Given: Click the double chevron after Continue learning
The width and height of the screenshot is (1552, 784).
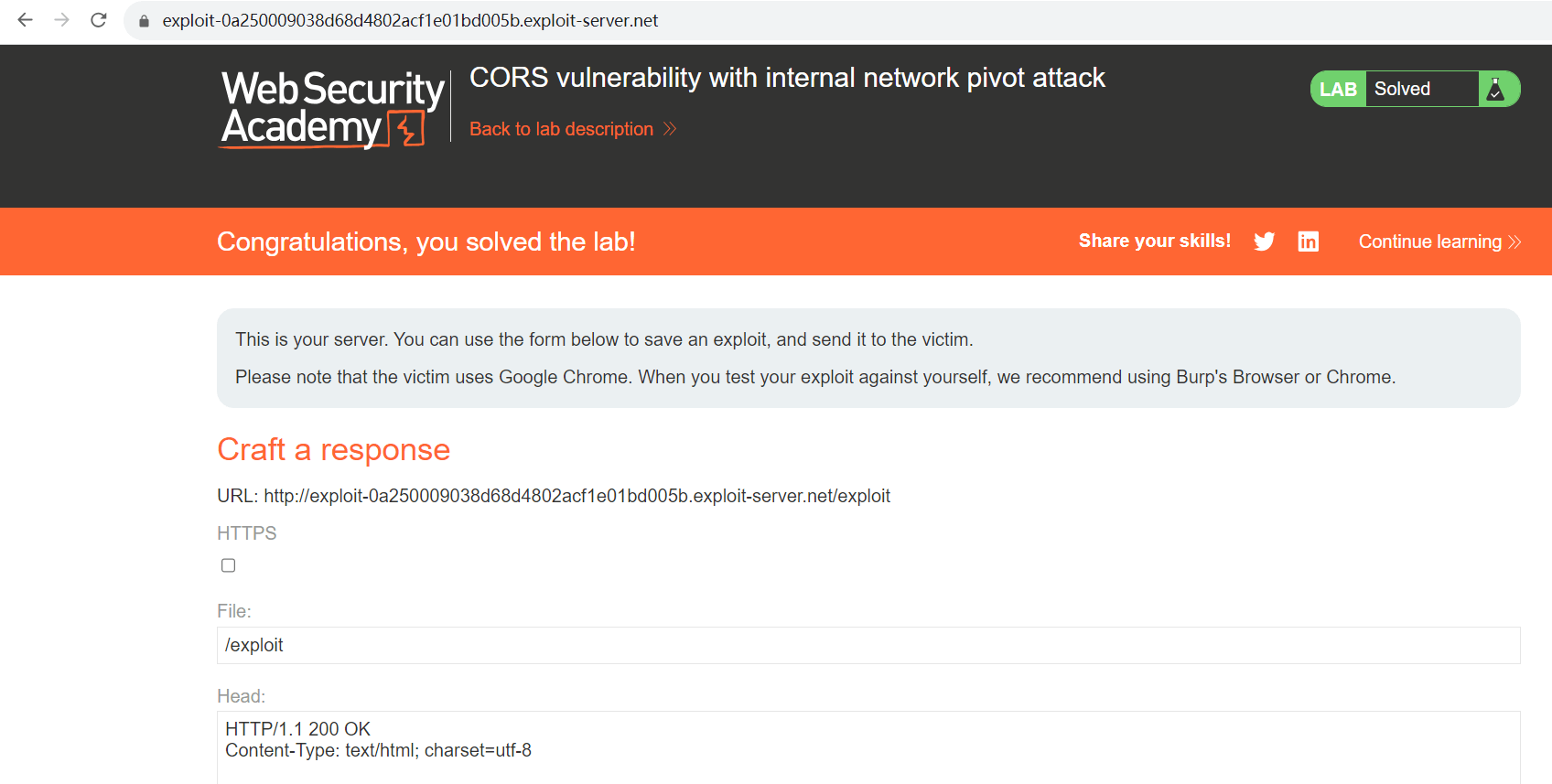Looking at the screenshot, I should 1514,242.
